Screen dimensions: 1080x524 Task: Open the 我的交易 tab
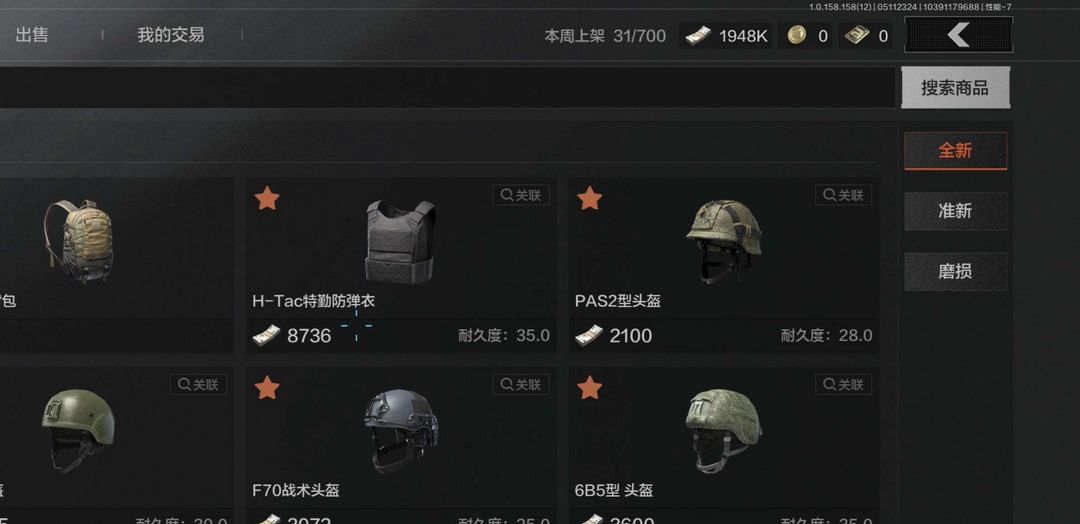click(171, 35)
